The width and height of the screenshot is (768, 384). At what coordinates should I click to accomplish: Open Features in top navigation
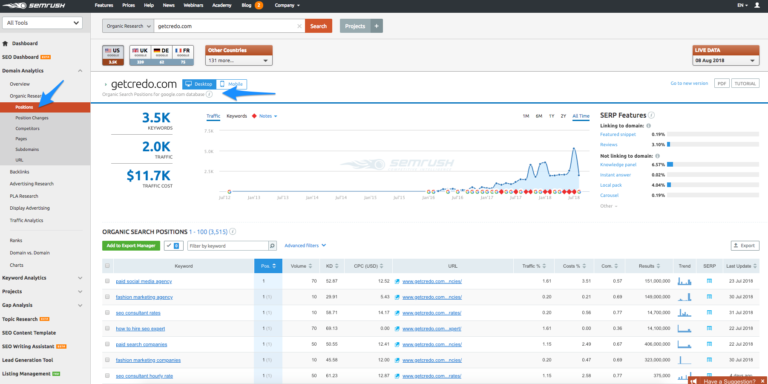coord(103,5)
